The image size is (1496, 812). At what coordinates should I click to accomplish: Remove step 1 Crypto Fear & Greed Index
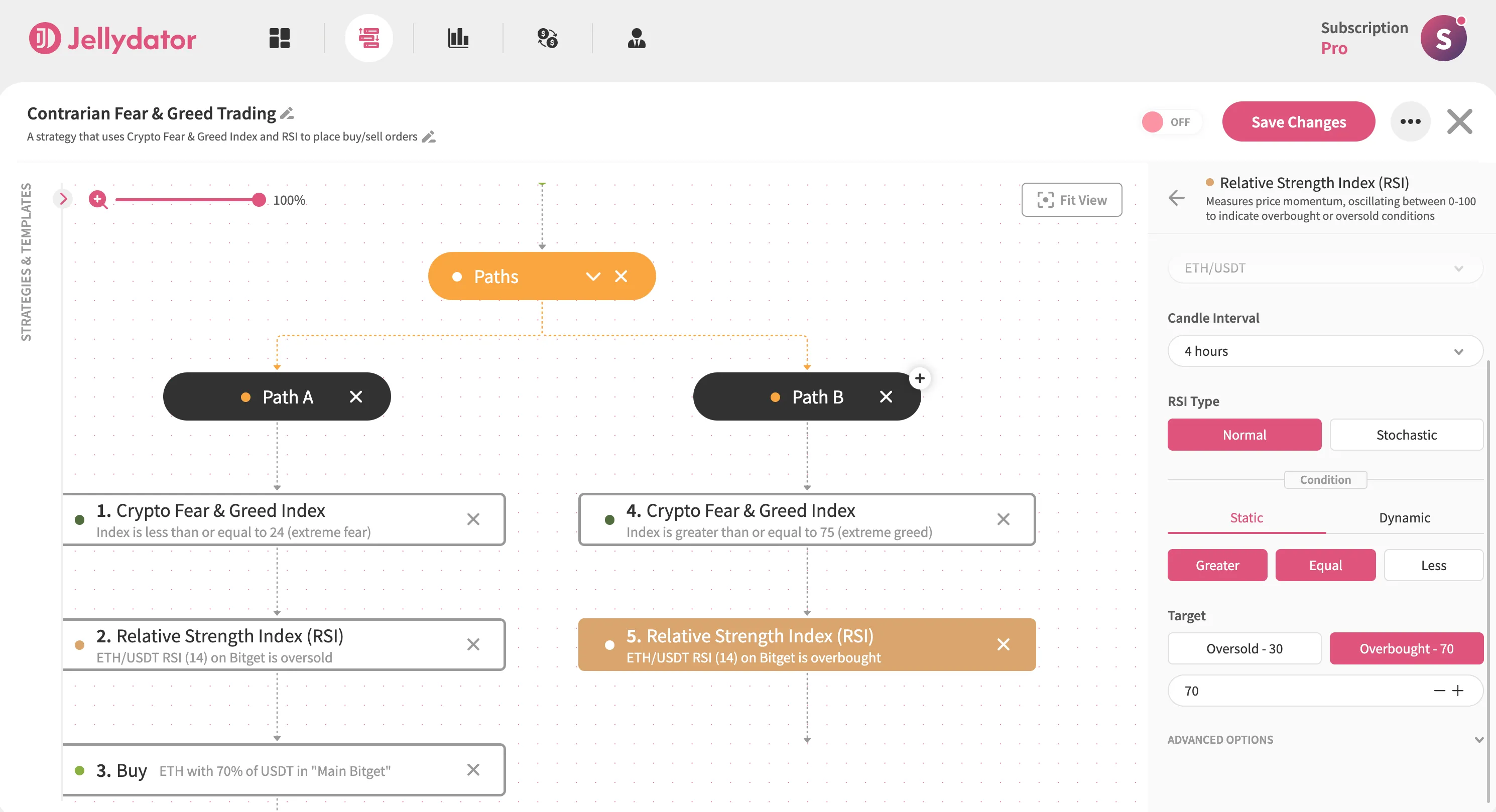click(x=473, y=519)
